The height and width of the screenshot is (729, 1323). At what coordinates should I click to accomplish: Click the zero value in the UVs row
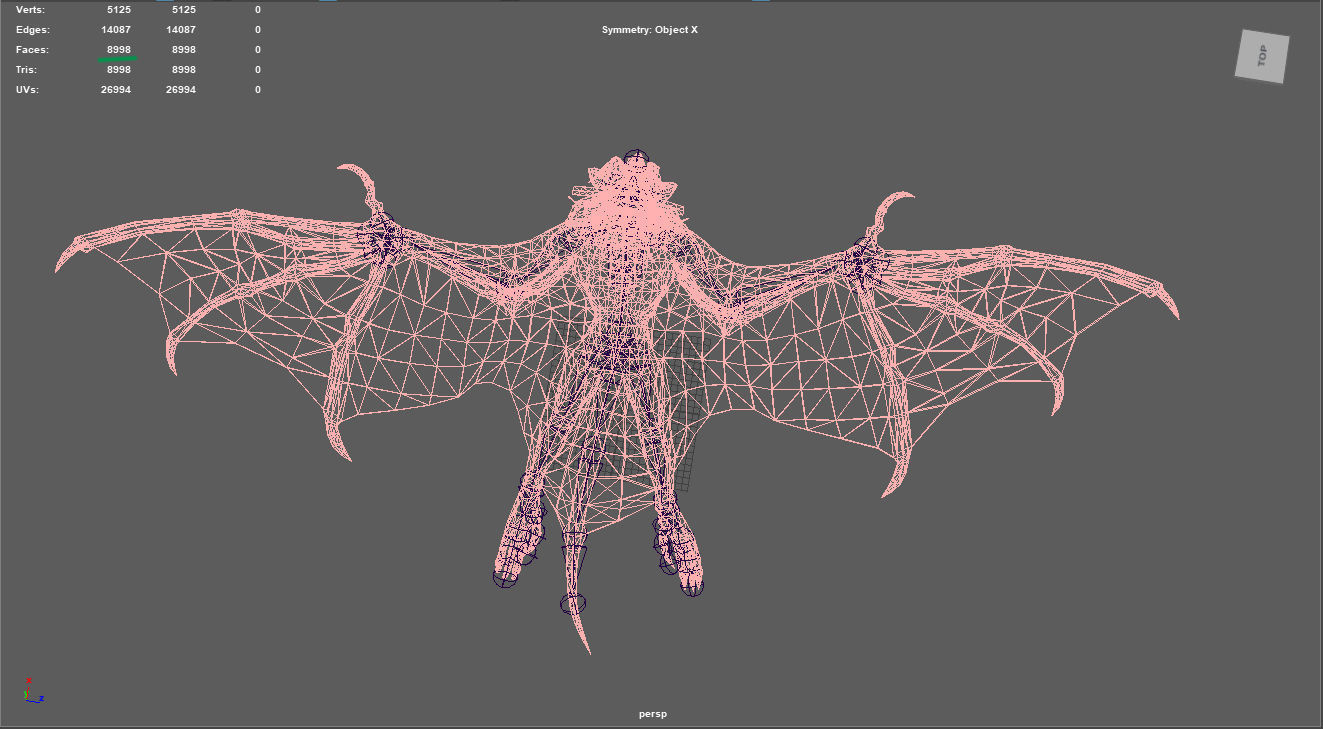click(x=258, y=90)
